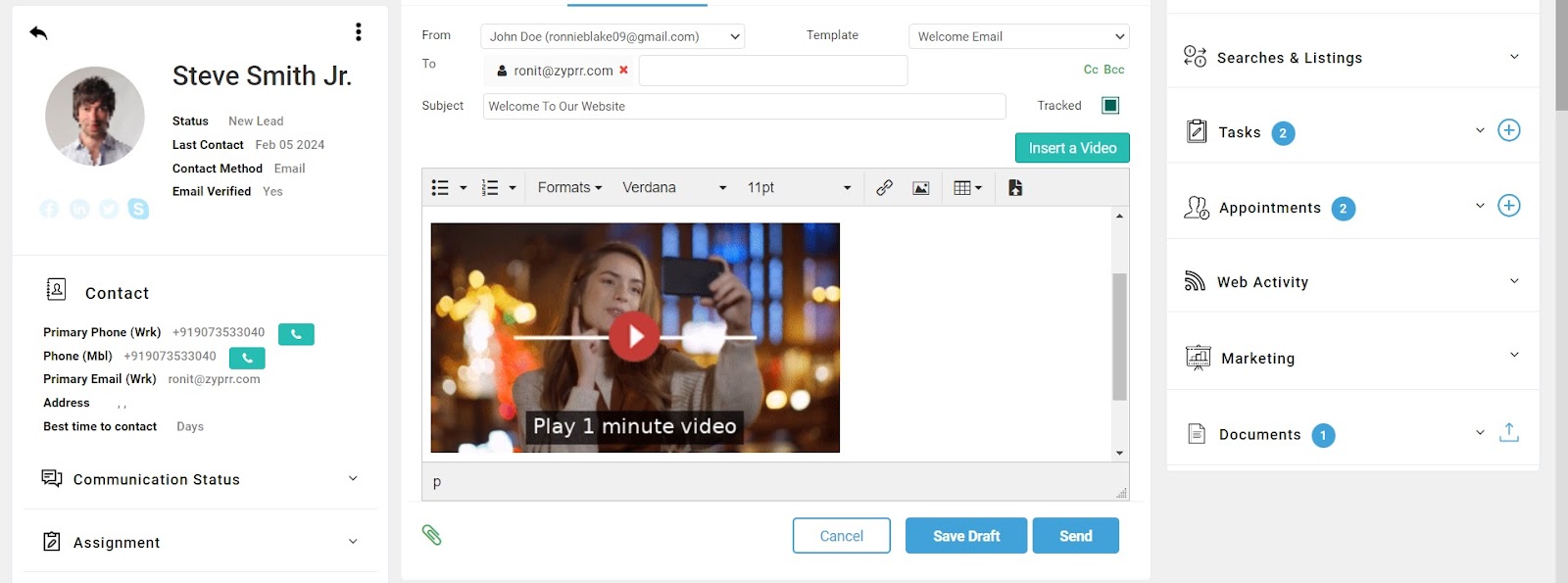Add a new task with plus icon
This screenshot has height=583, width=1568.
coord(1508,130)
